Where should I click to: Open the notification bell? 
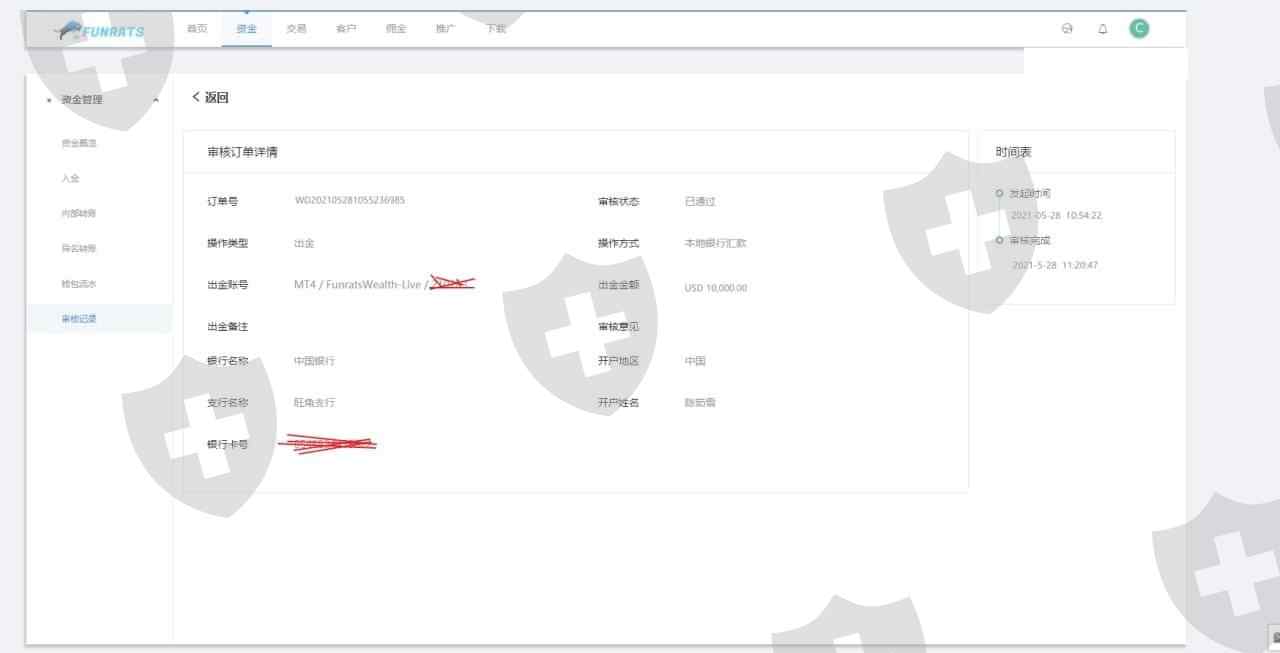(1103, 29)
